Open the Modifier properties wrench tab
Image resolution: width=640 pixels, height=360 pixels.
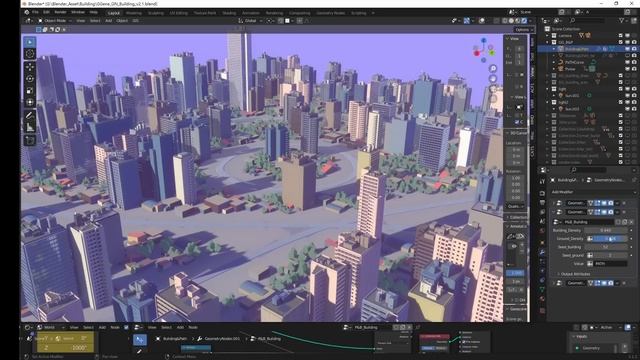click(x=542, y=252)
